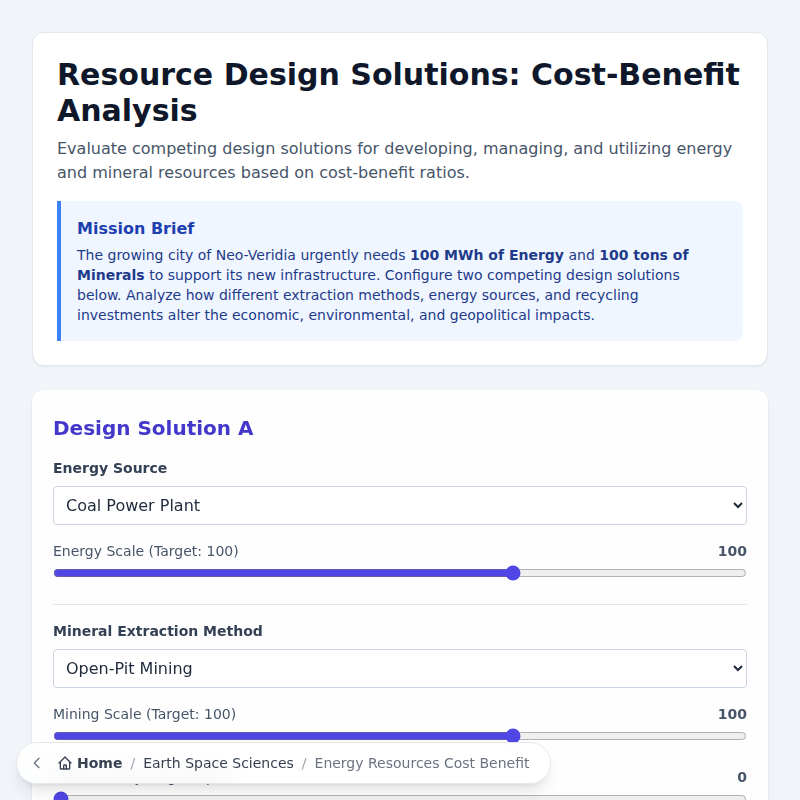Click the Home breadcrumb link
800x800 pixels.
coord(97,762)
